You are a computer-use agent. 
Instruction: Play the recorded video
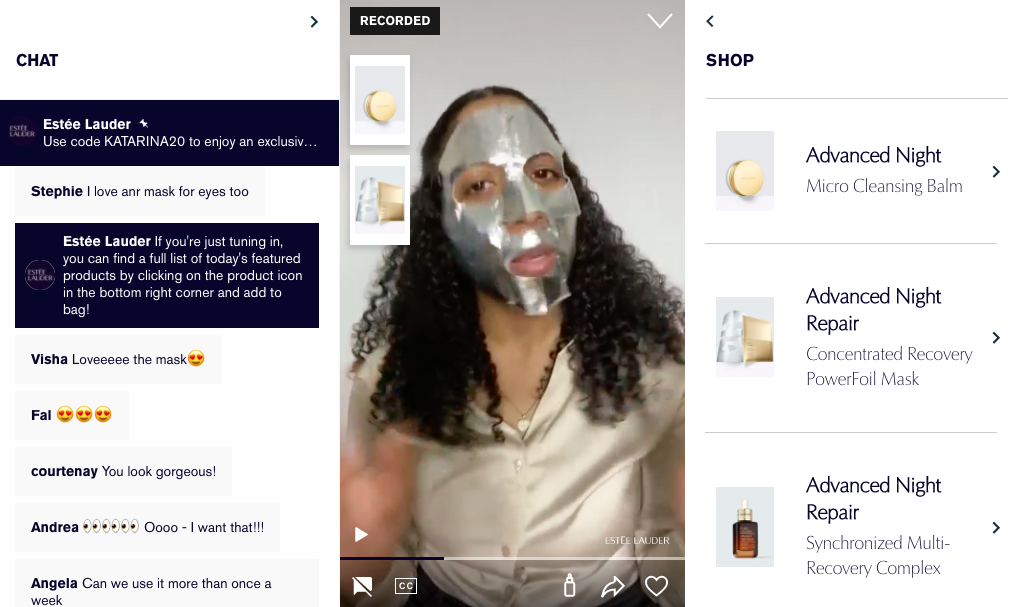[362, 535]
